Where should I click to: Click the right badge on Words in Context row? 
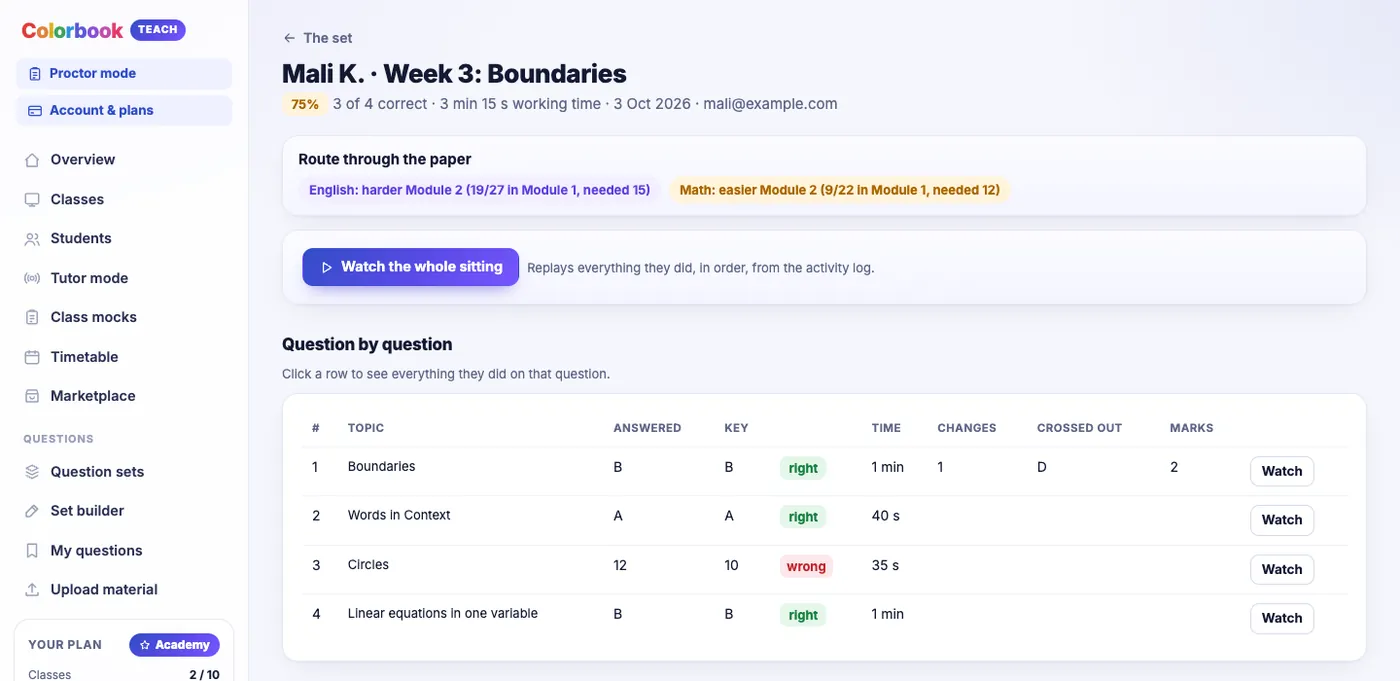[803, 517]
